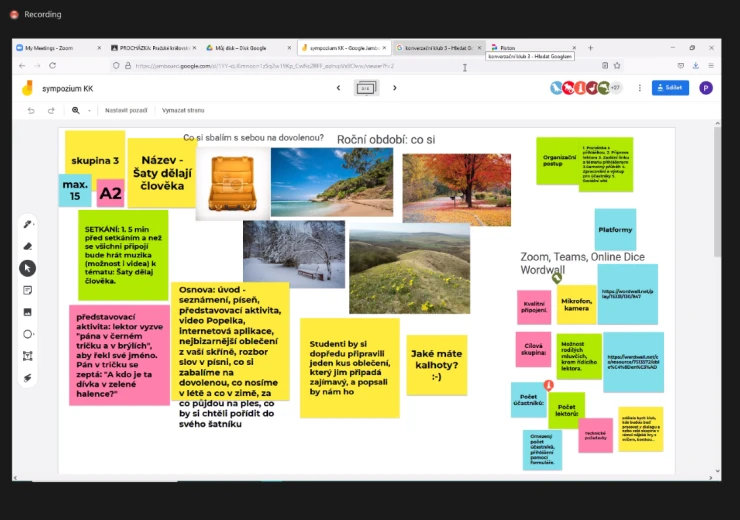
Task: Click the spring meadow hill photo
Action: point(410,269)
